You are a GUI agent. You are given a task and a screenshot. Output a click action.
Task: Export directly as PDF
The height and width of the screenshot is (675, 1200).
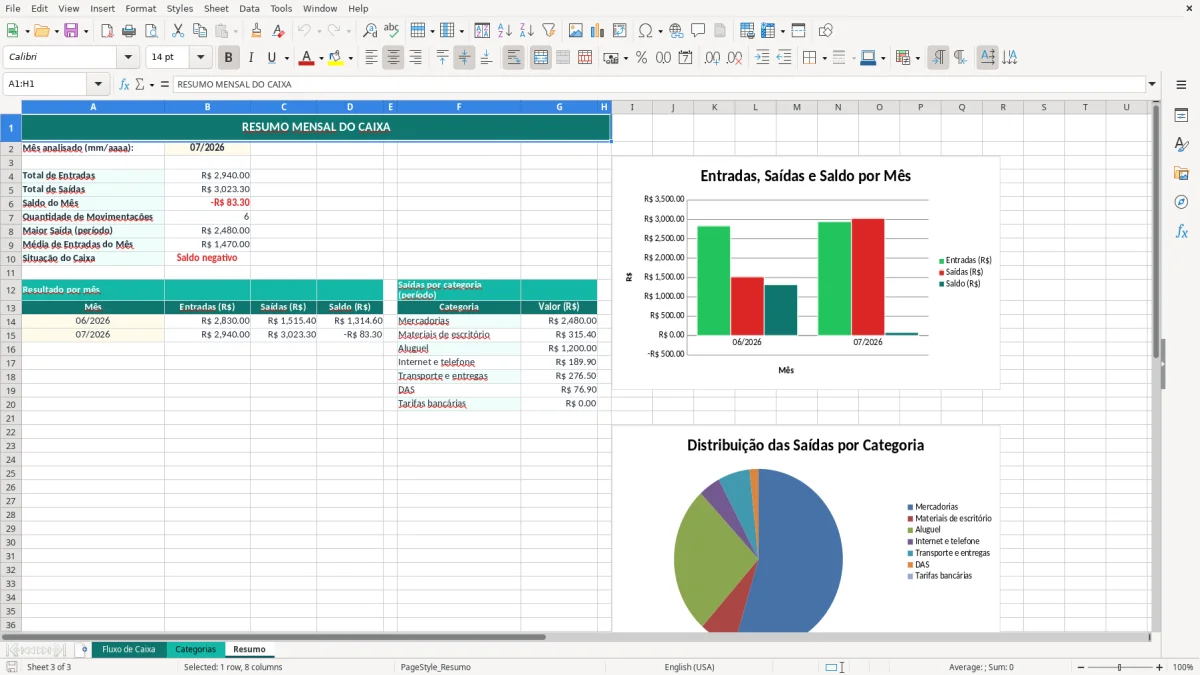pos(107,31)
